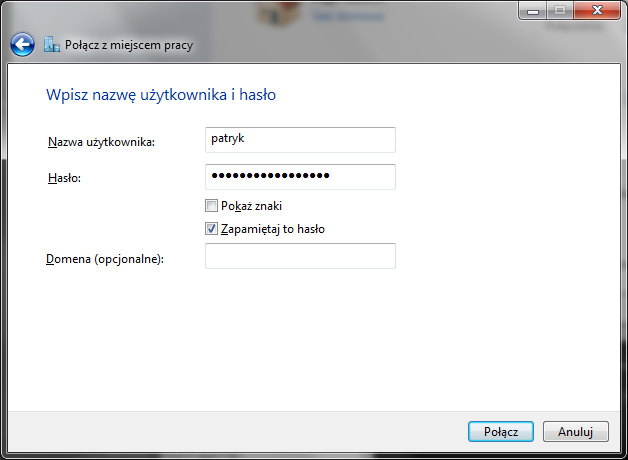Minimize the Połącz z miejscem pracy window
The width and height of the screenshot is (628, 460).
tap(533, 10)
